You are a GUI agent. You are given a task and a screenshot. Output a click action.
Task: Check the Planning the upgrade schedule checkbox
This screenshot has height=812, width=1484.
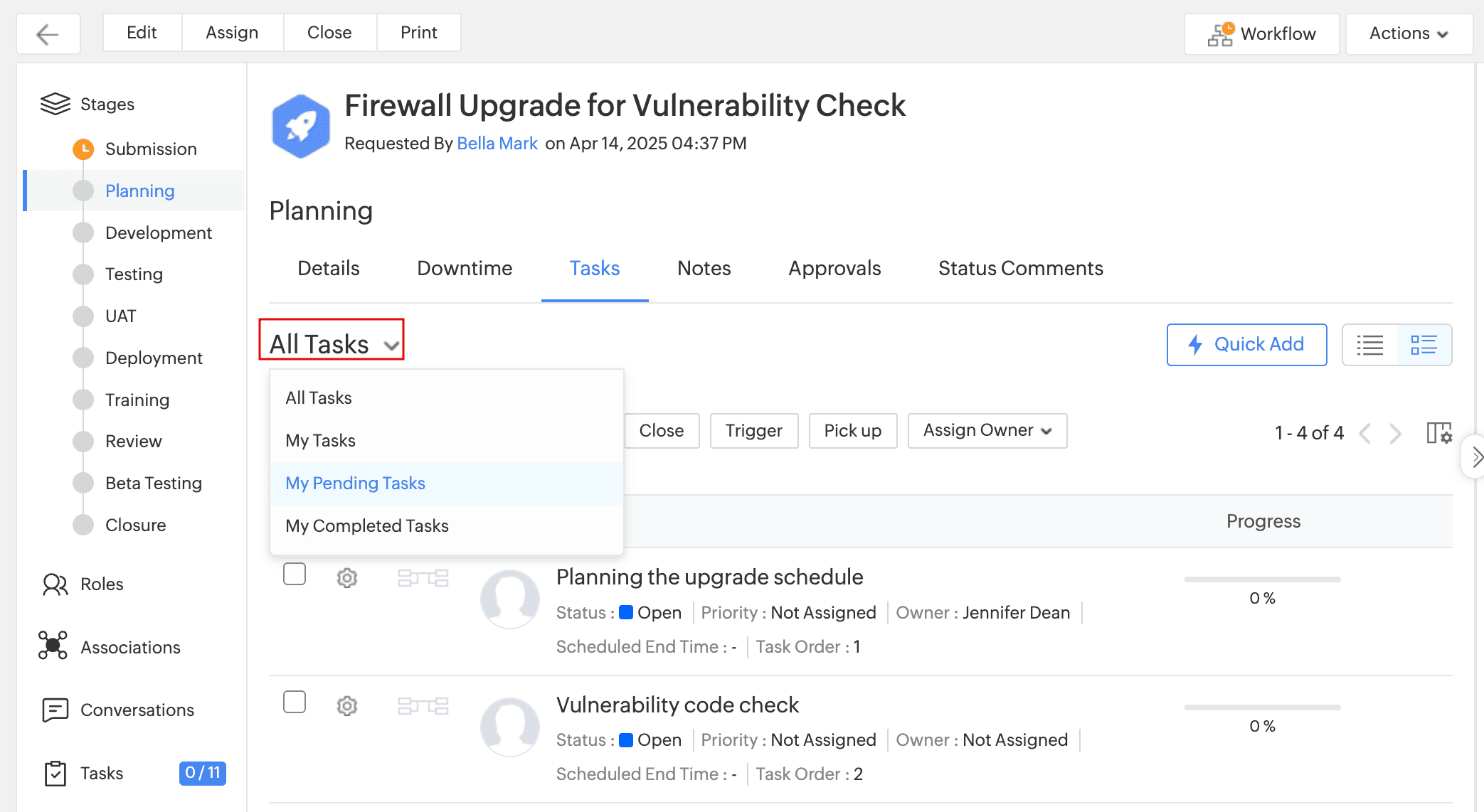click(x=295, y=574)
